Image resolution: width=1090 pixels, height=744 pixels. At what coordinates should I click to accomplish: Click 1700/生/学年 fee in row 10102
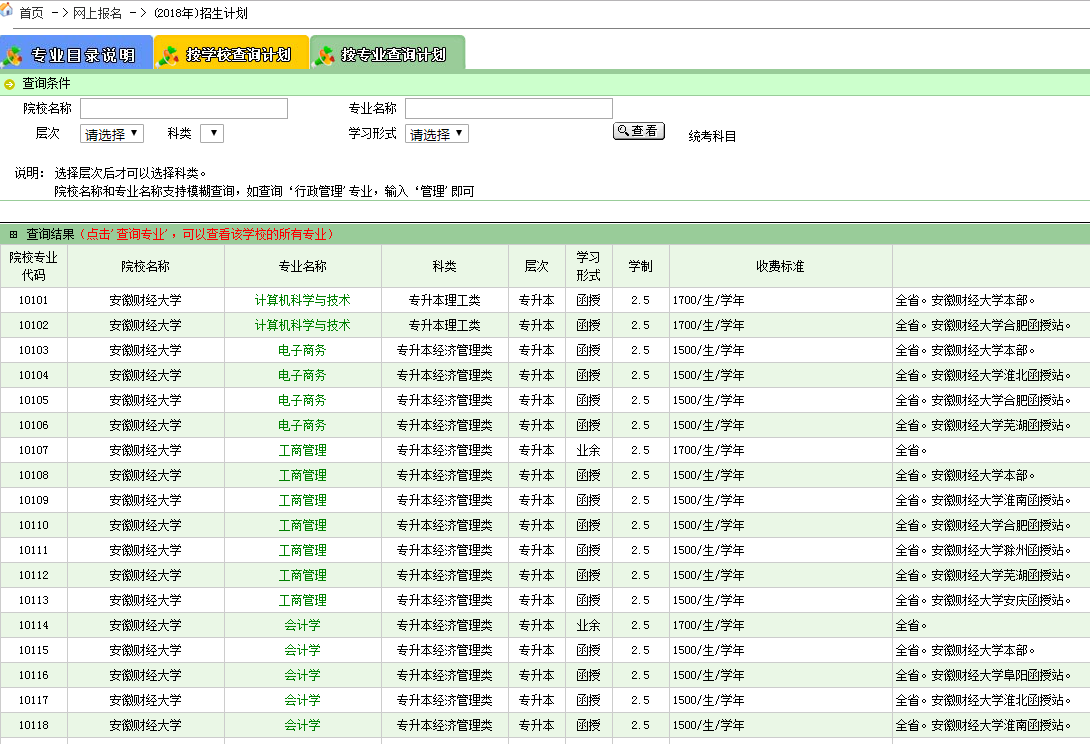708,325
